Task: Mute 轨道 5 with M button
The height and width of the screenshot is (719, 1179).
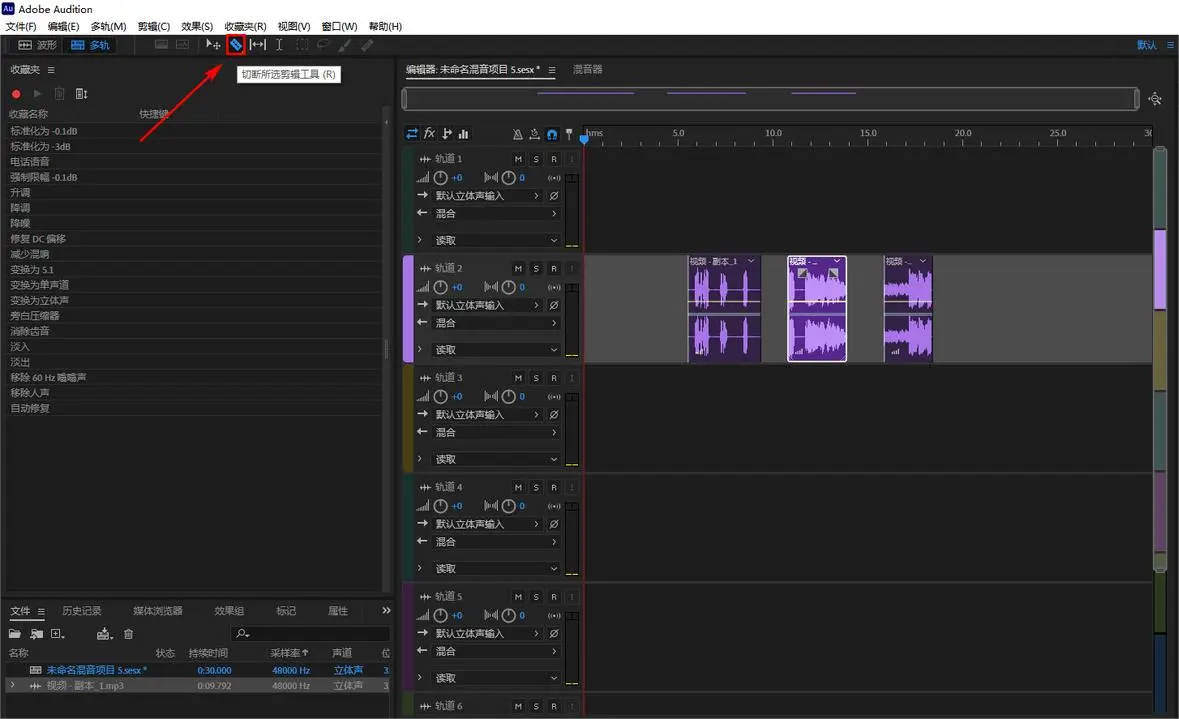Action: [x=518, y=597]
